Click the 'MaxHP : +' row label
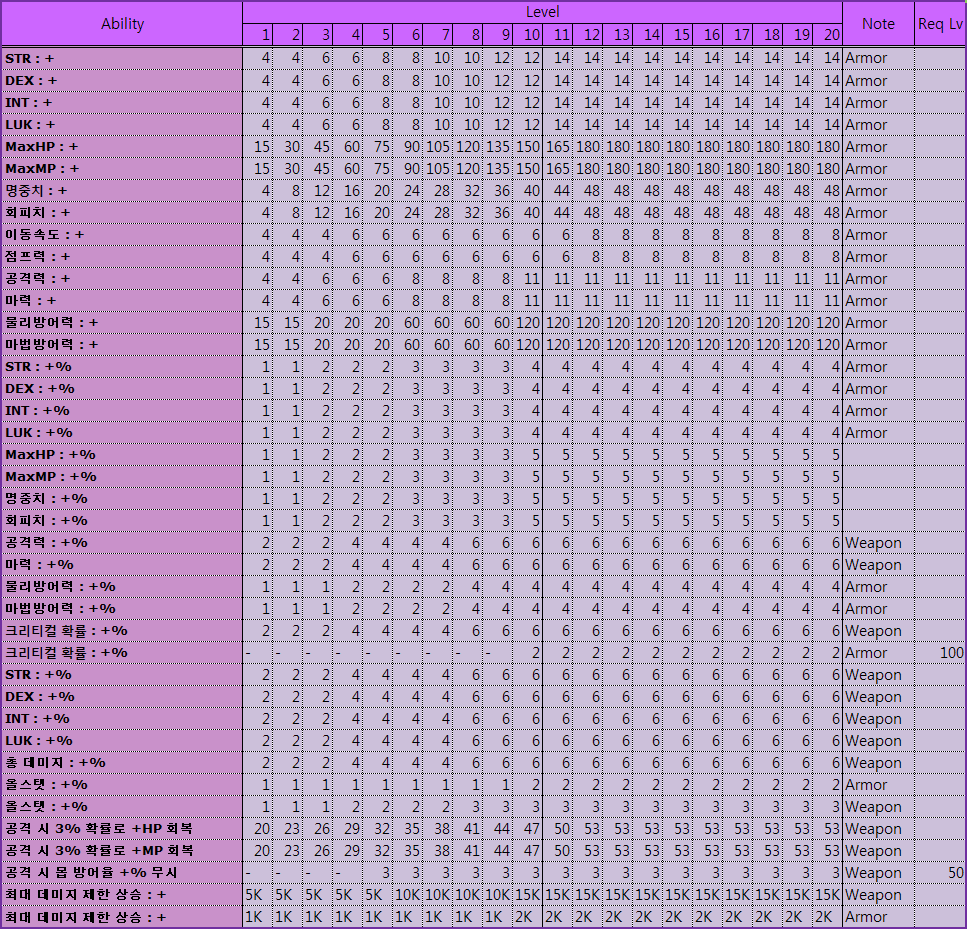 (x=122, y=147)
